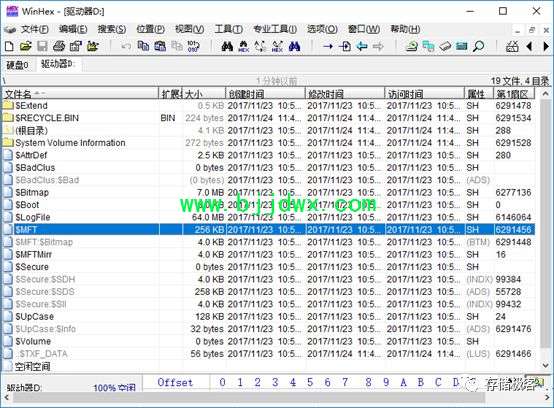Select the $Extend folder row

269,106
